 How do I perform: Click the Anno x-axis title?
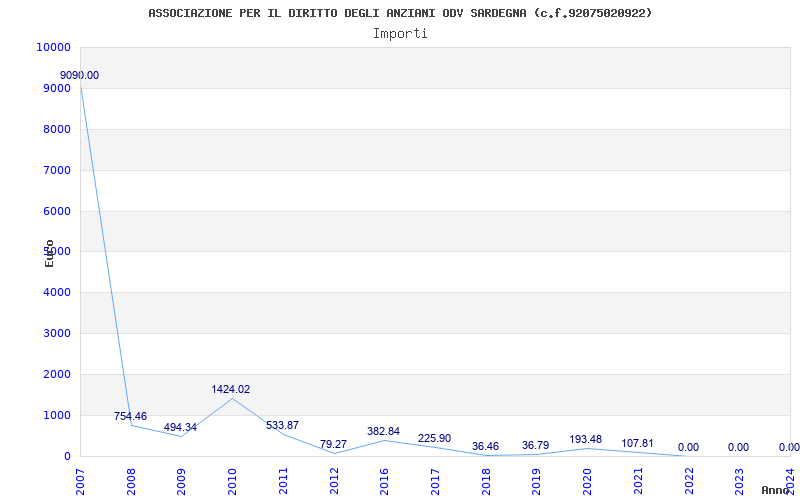pos(777,491)
